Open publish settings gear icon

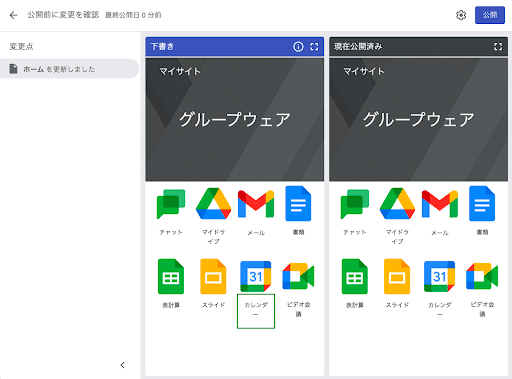point(461,15)
